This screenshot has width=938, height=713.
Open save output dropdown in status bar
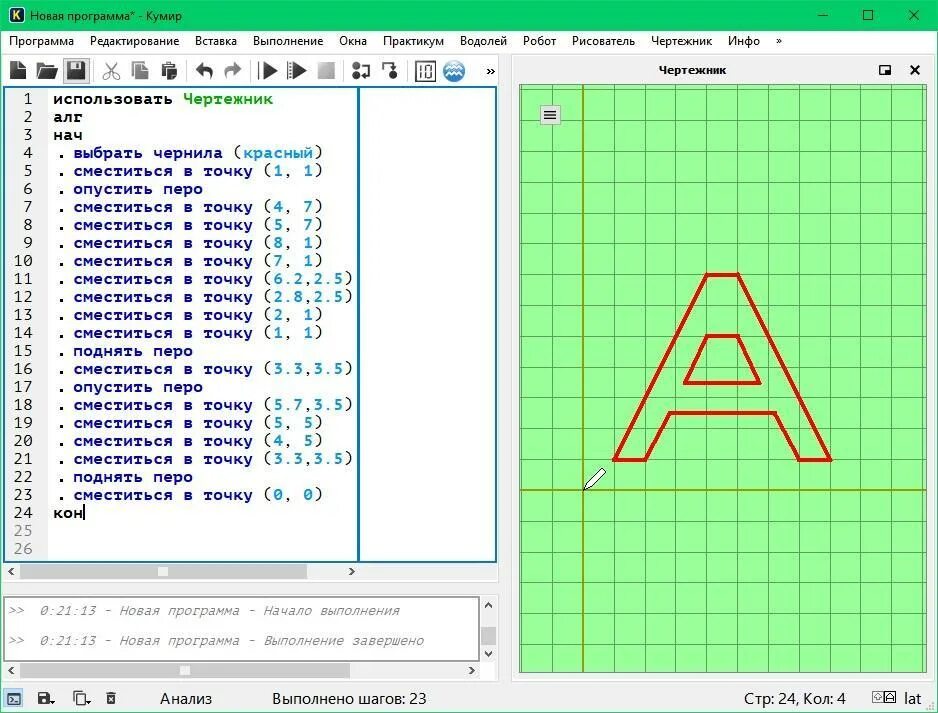[x=45, y=698]
